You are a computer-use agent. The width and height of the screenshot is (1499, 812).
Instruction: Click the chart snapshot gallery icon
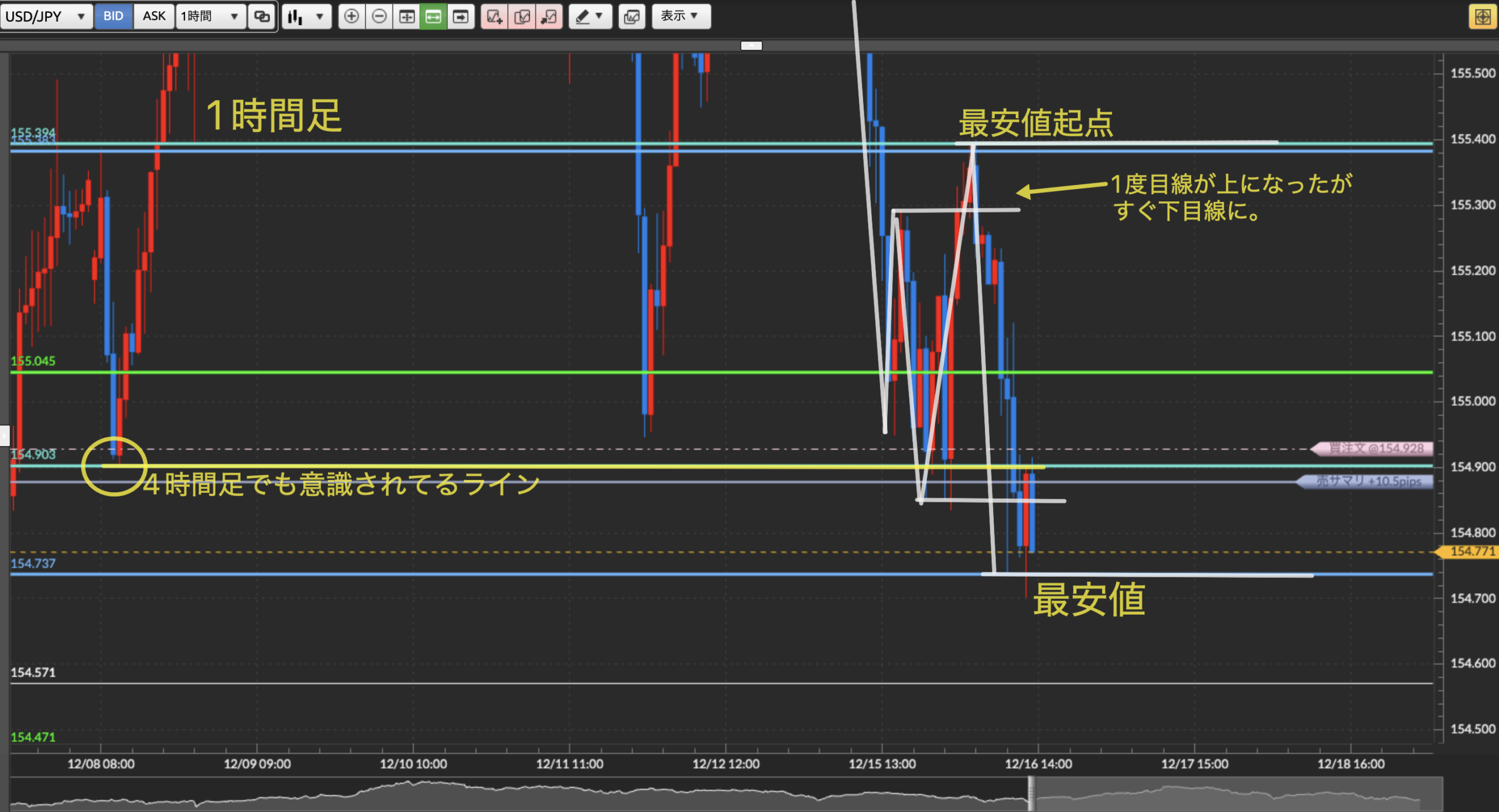coord(632,16)
